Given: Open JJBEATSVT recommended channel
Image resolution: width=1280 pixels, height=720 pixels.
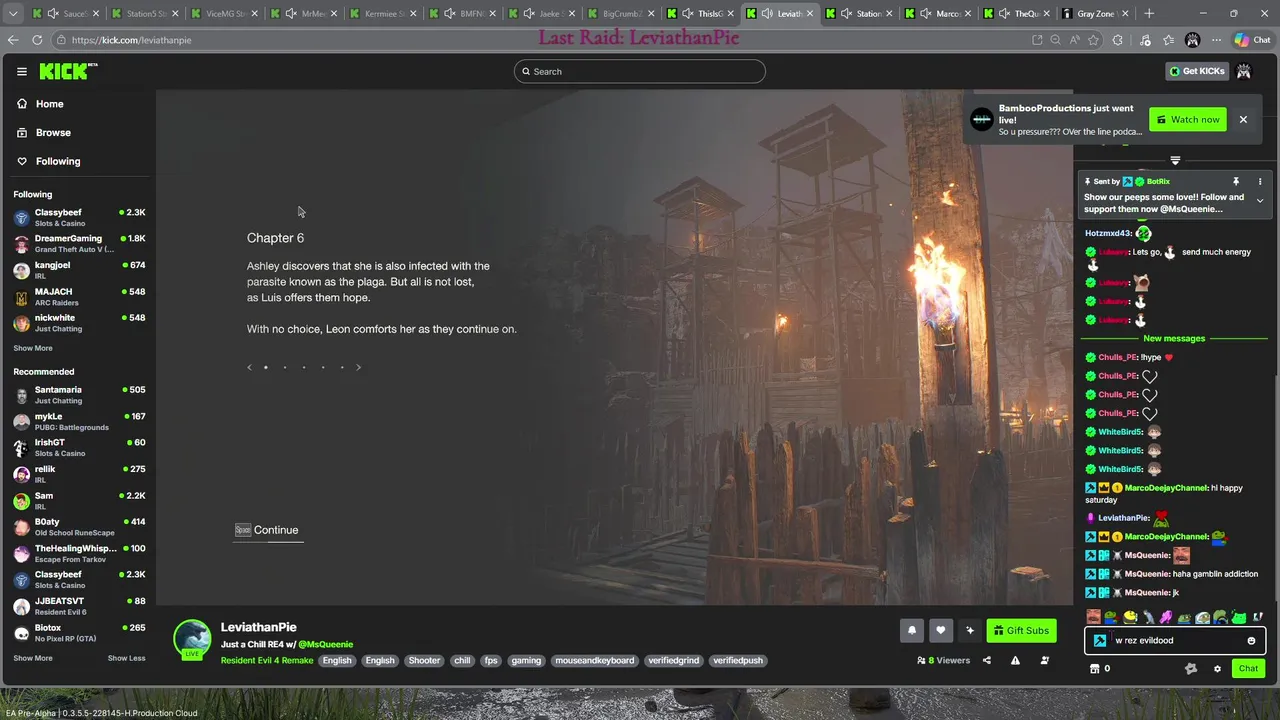Looking at the screenshot, I should click(x=78, y=606).
